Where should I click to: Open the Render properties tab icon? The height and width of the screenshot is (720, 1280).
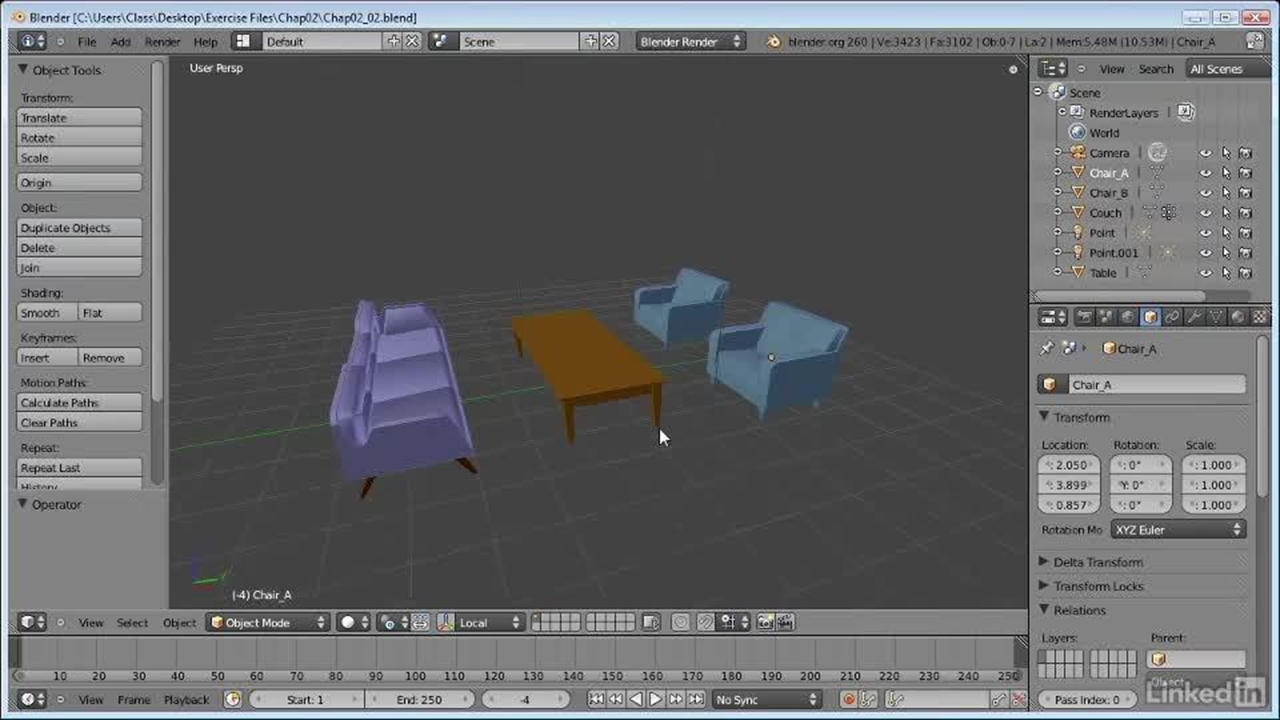click(x=1084, y=317)
